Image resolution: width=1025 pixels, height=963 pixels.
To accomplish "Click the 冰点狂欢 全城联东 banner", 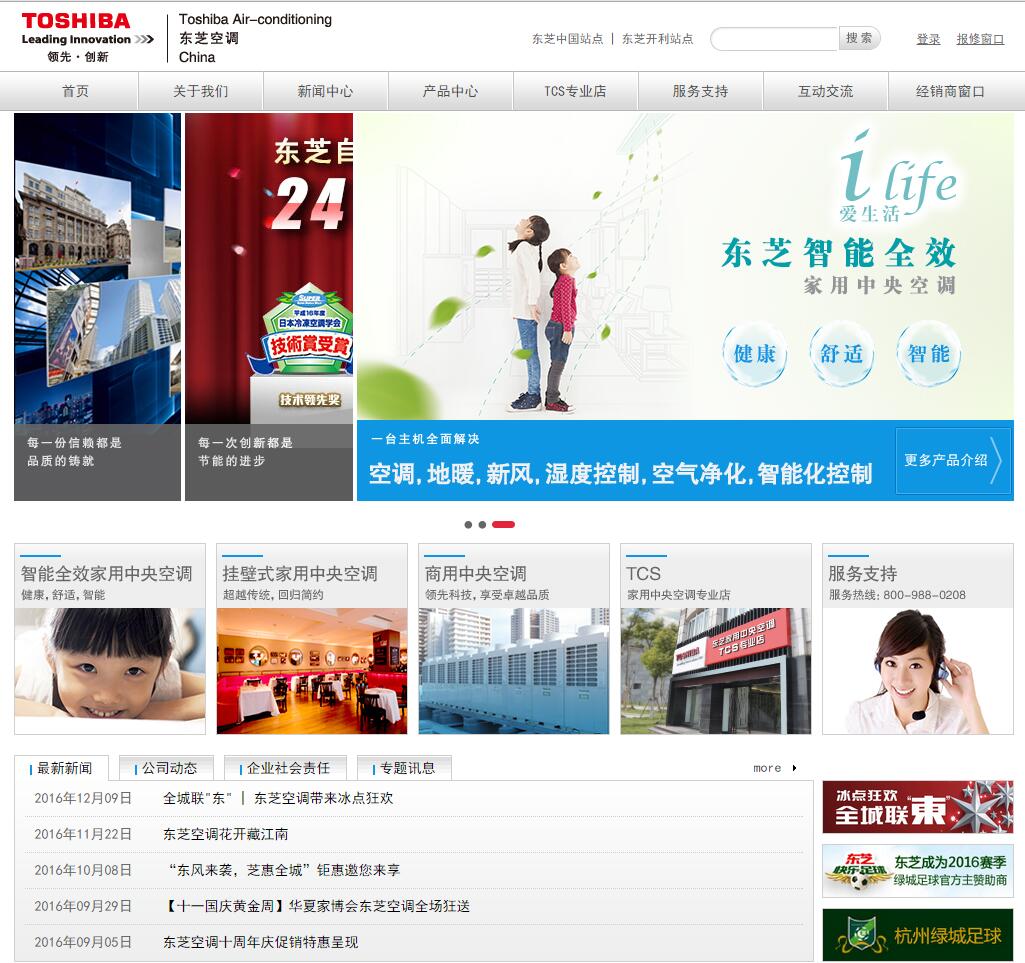I will pos(918,807).
